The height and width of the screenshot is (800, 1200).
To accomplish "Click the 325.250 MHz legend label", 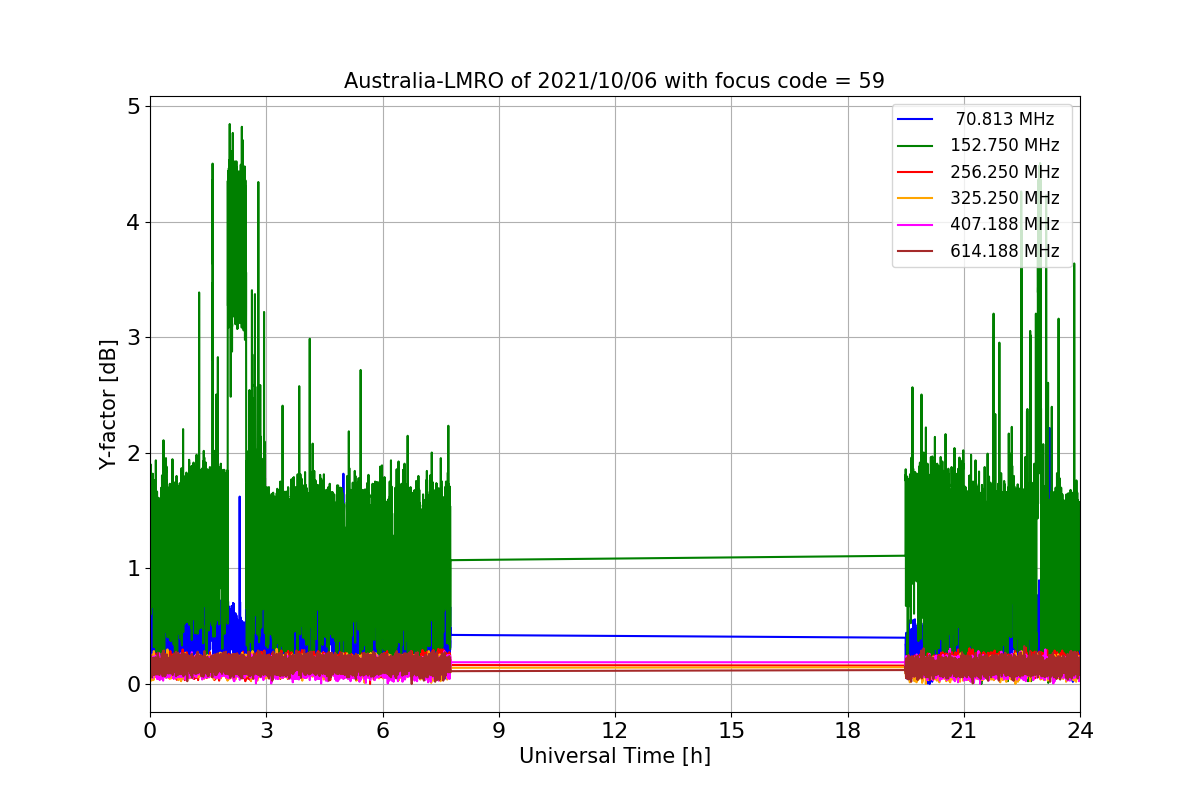I will point(1005,198).
